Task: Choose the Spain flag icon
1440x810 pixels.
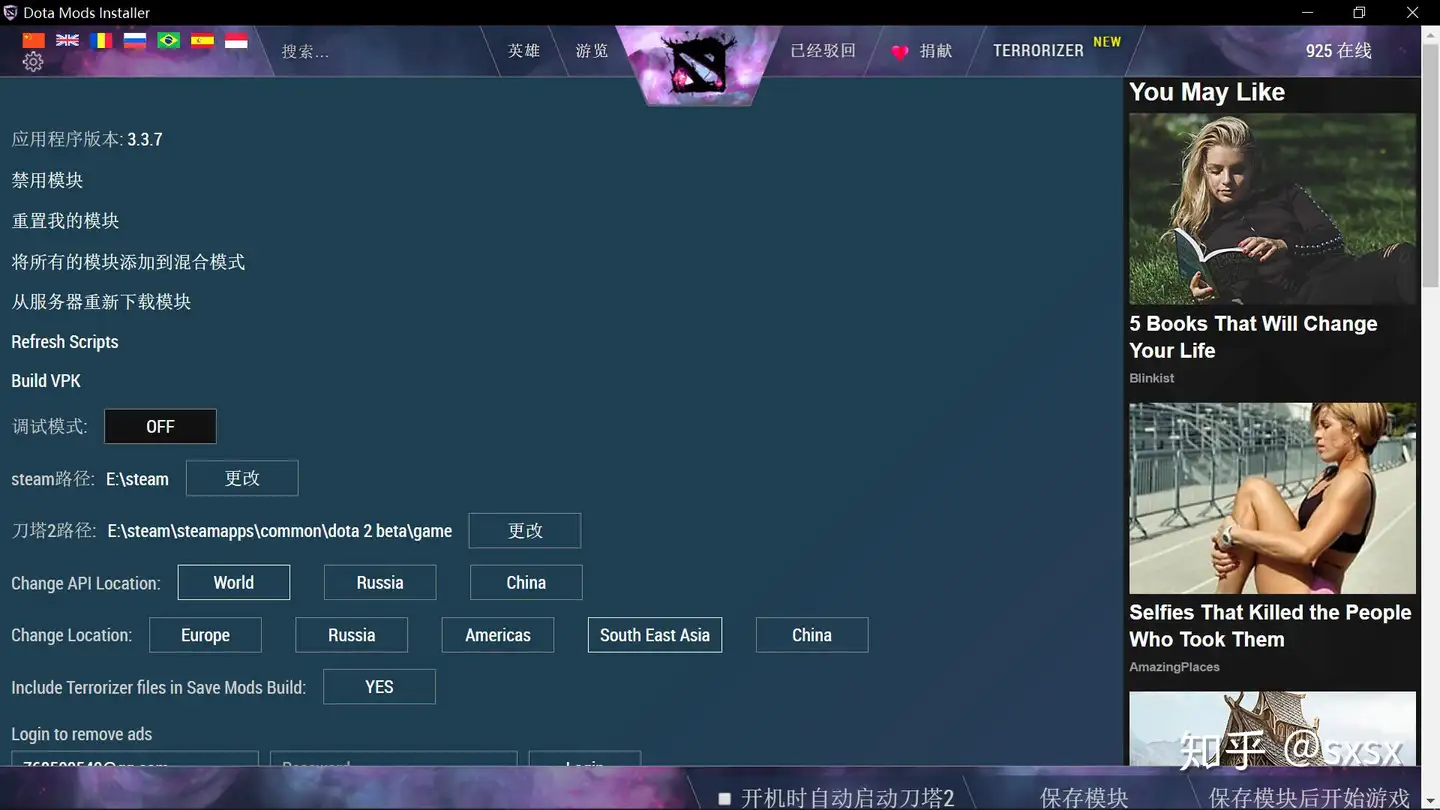Action: click(x=203, y=40)
